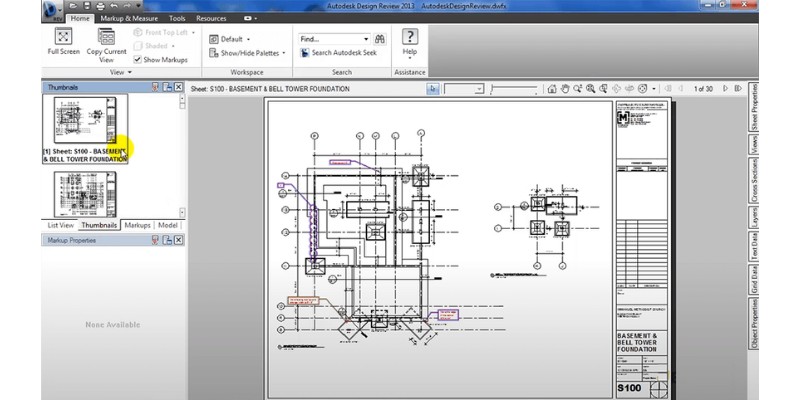
Task: Open the Front Top Left view dropdown
Action: click(x=164, y=32)
